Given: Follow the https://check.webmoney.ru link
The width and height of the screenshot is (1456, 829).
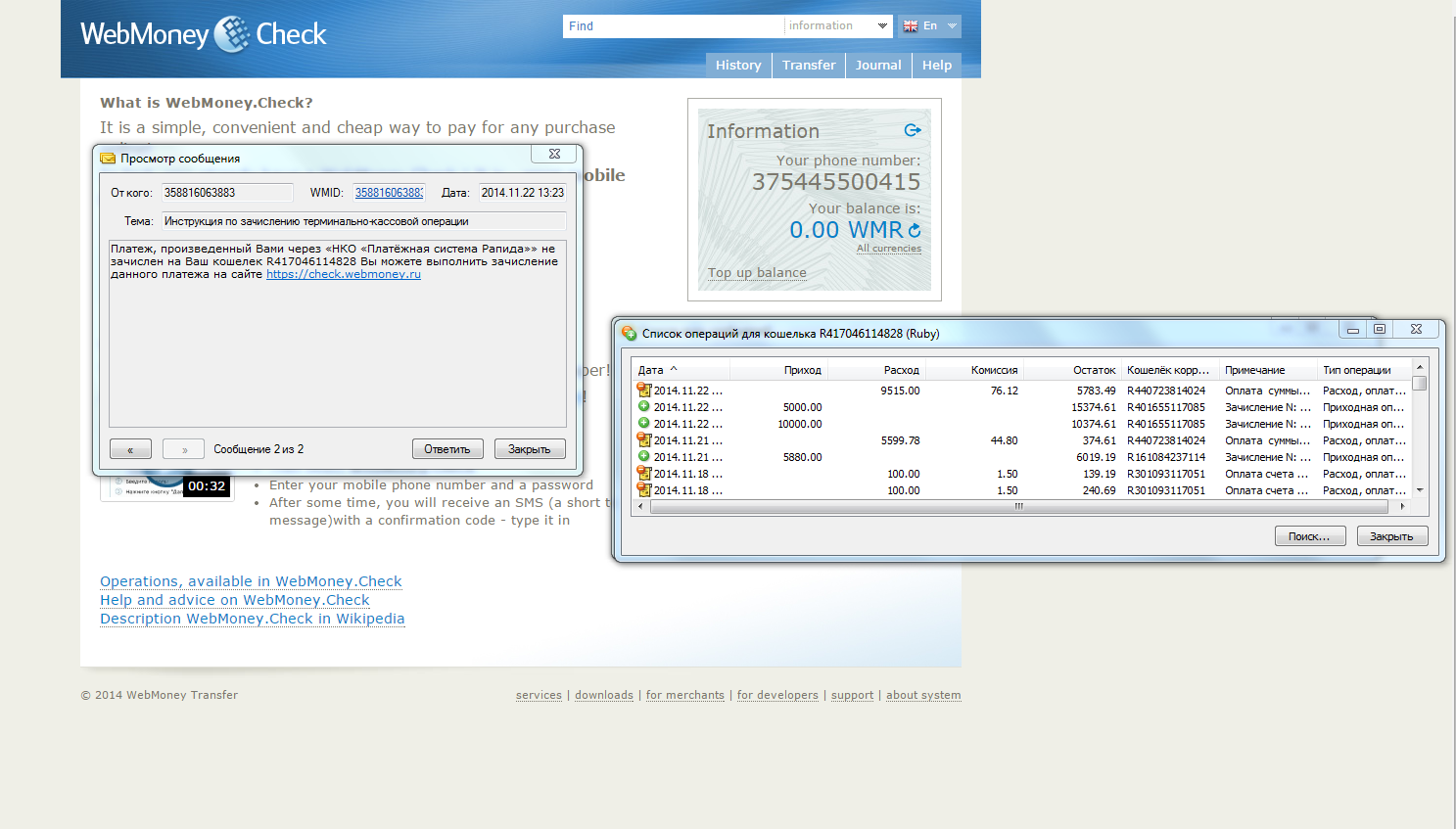Looking at the screenshot, I should (x=344, y=274).
